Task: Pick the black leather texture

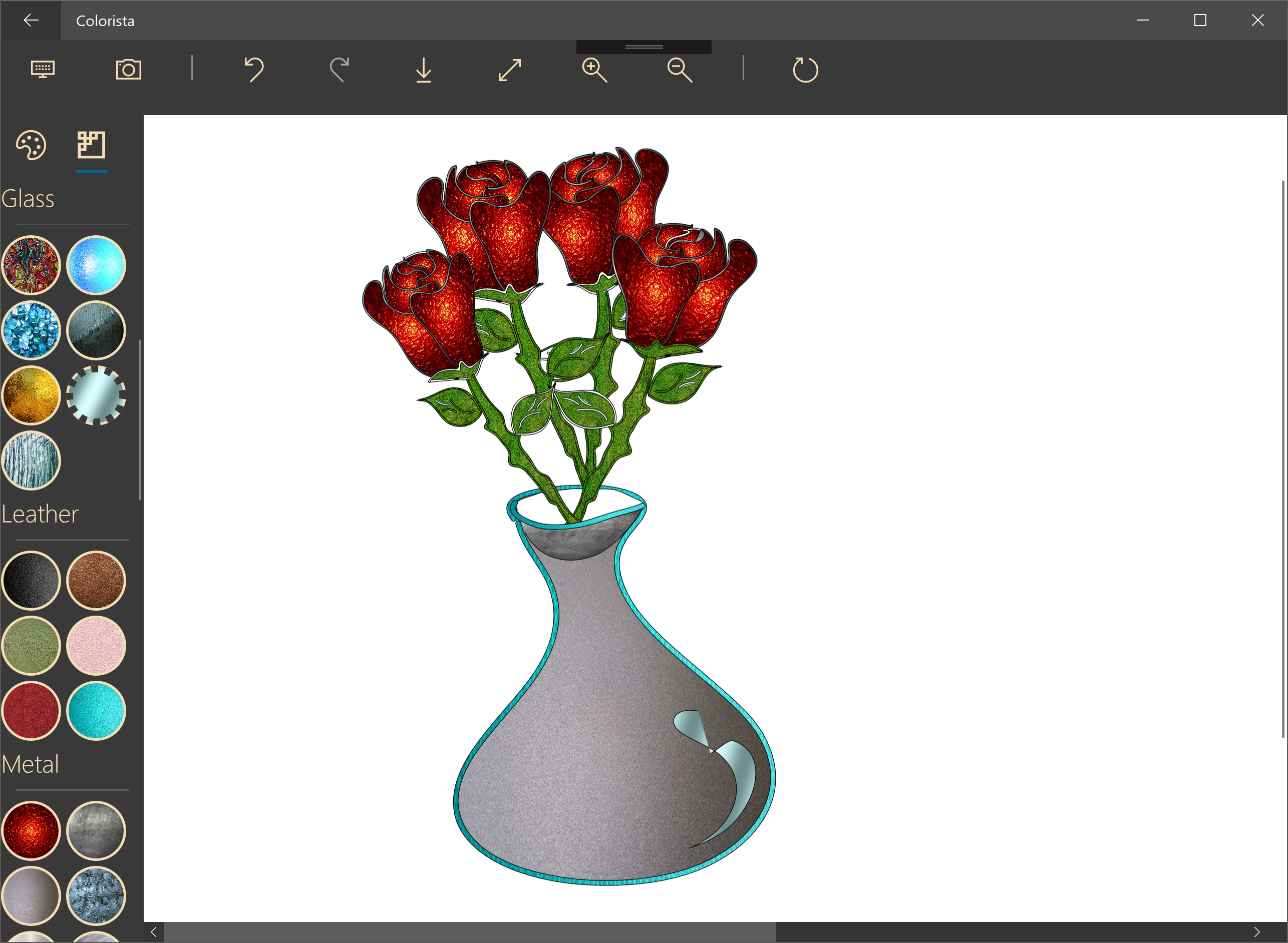Action: (31, 580)
